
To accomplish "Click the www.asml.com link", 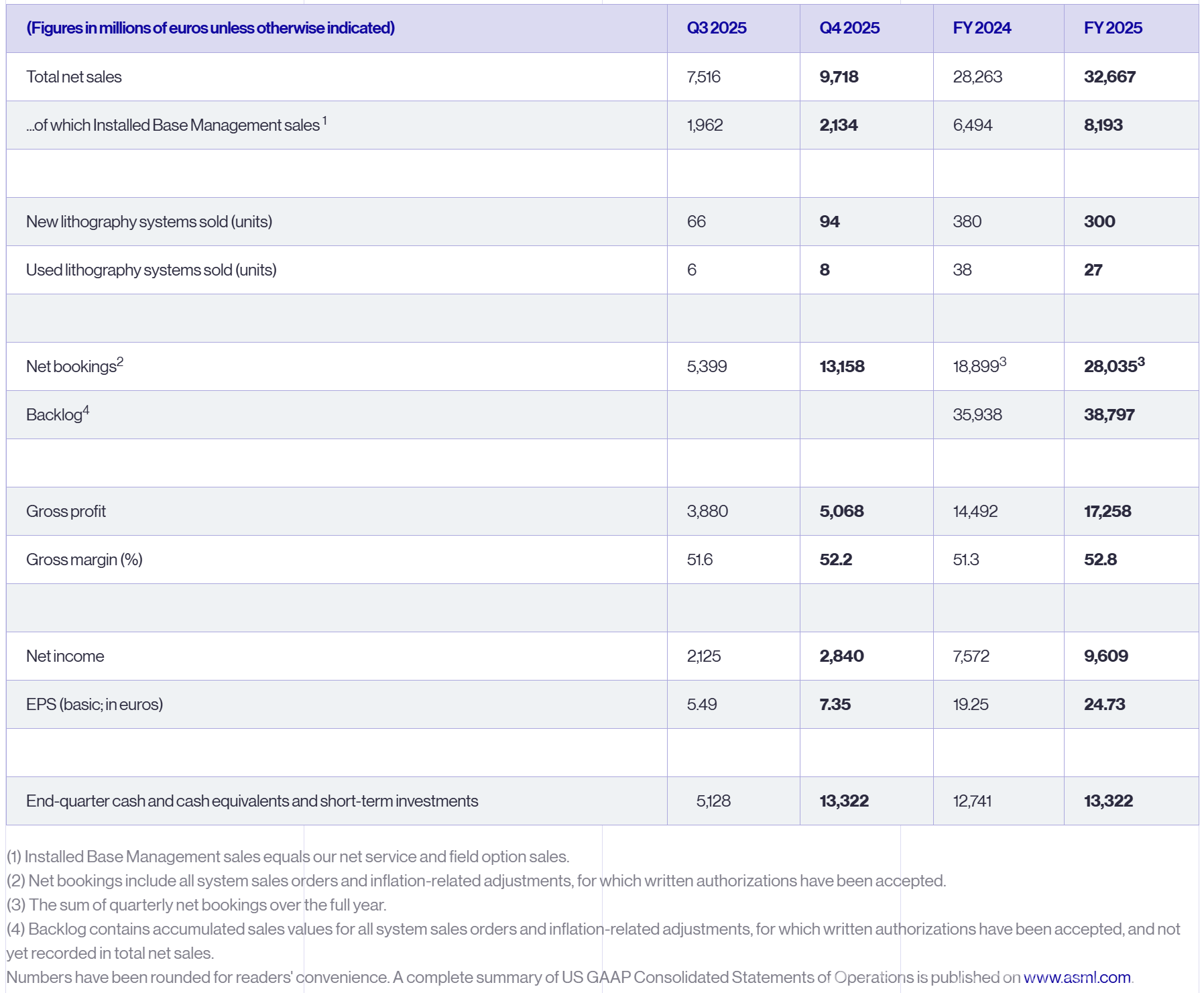I will [1077, 977].
